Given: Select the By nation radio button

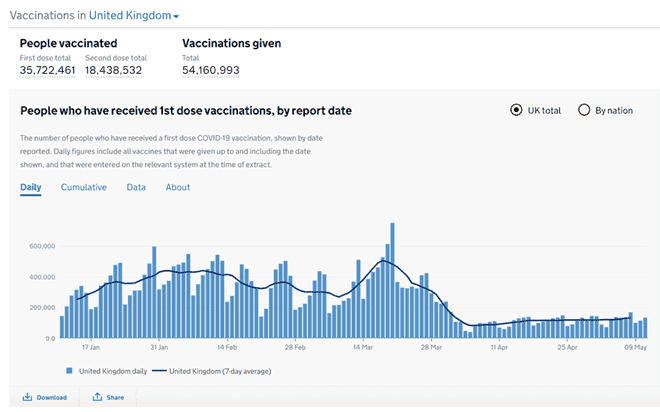Looking at the screenshot, I should pos(584,110).
